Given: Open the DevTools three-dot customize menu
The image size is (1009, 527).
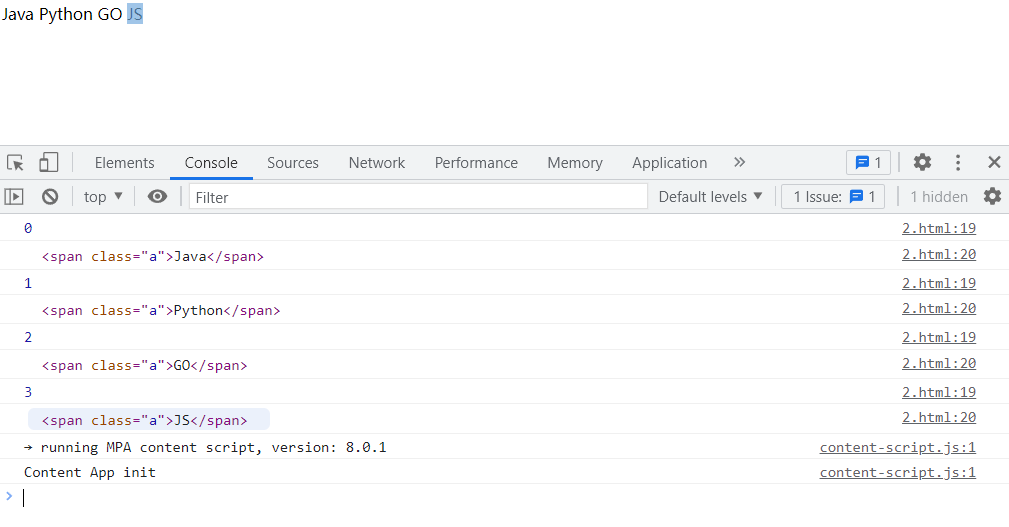Looking at the screenshot, I should point(958,163).
